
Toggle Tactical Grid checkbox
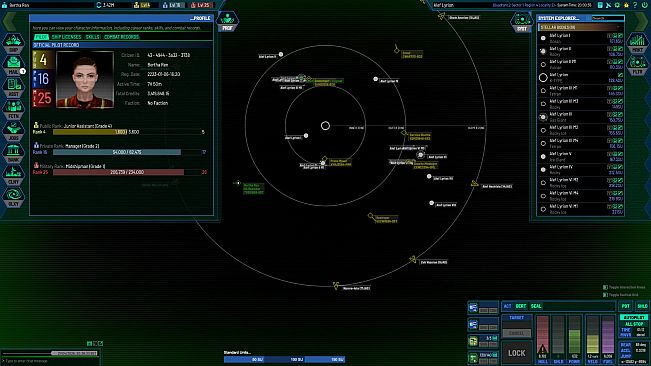(x=605, y=295)
